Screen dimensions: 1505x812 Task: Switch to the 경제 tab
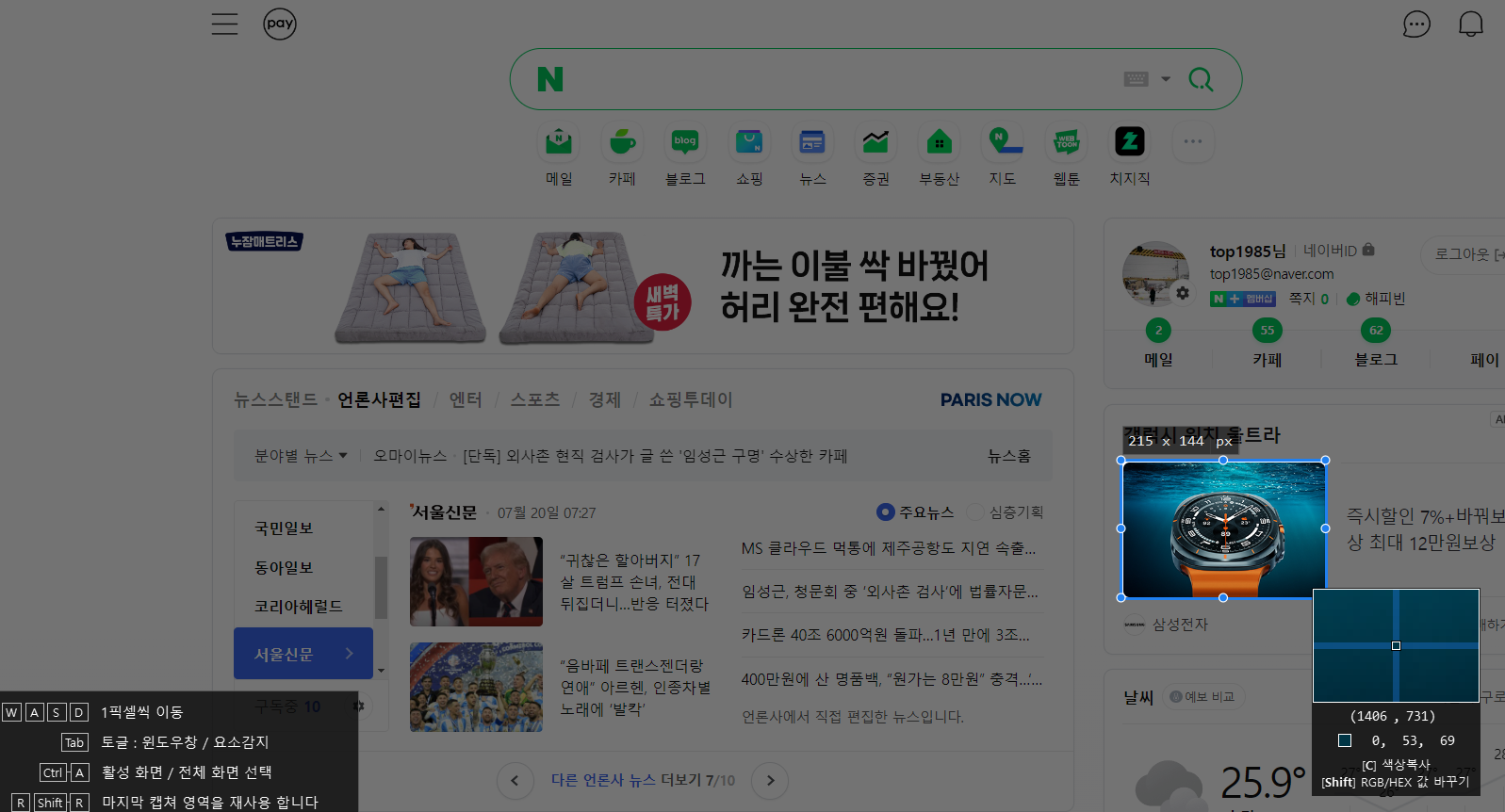(605, 399)
